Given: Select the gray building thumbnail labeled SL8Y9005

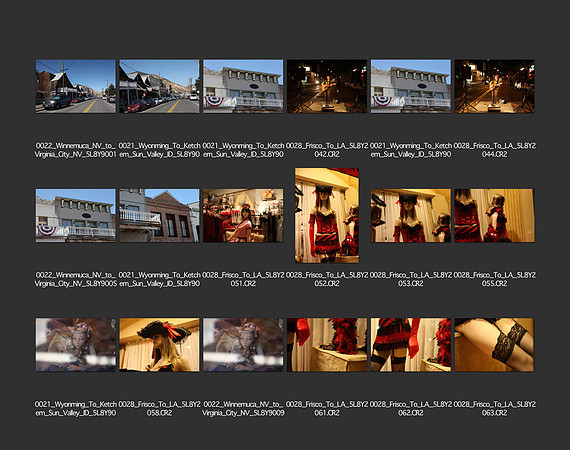Looking at the screenshot, I should [x=76, y=216].
